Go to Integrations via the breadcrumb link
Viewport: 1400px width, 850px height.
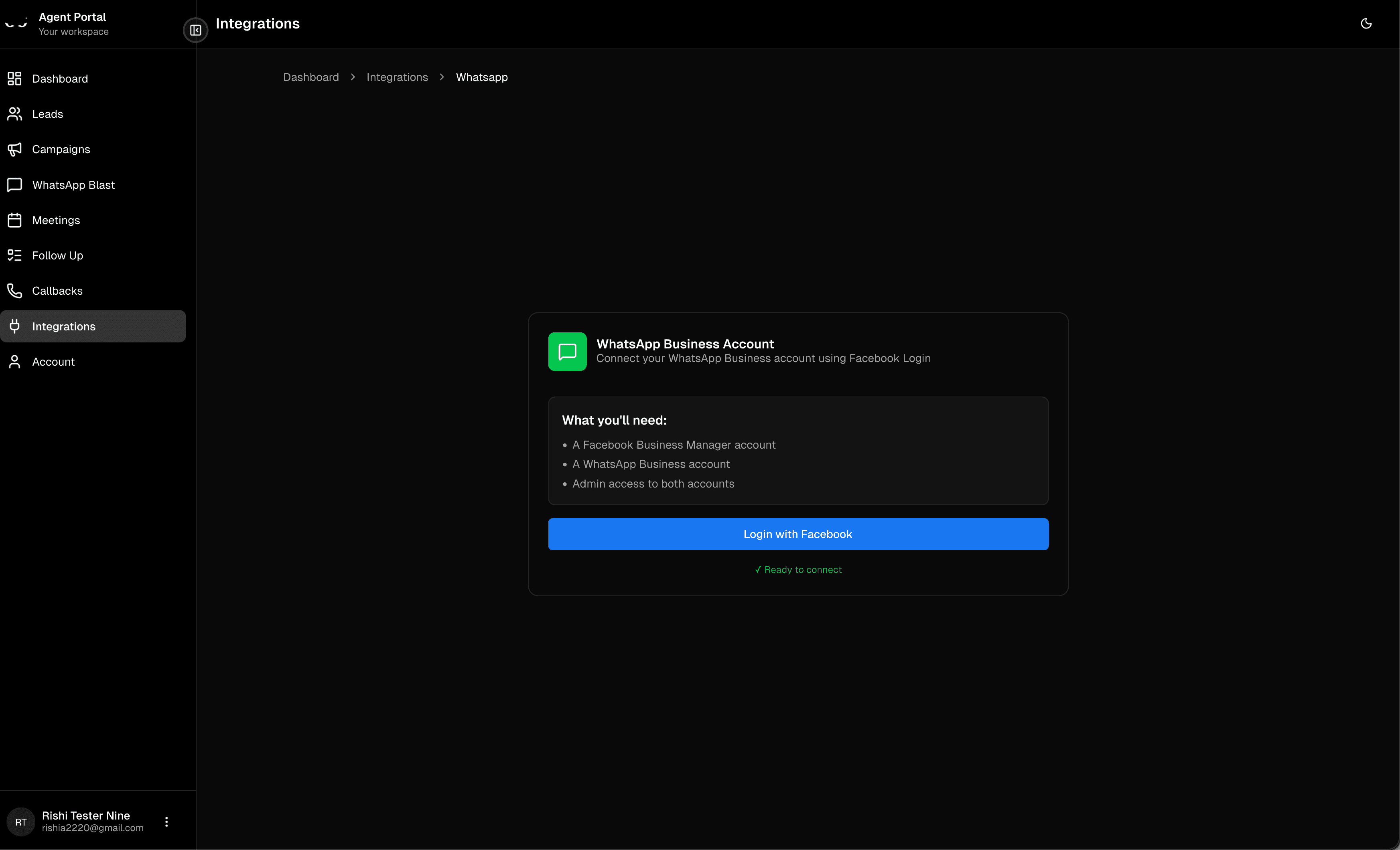click(x=397, y=77)
